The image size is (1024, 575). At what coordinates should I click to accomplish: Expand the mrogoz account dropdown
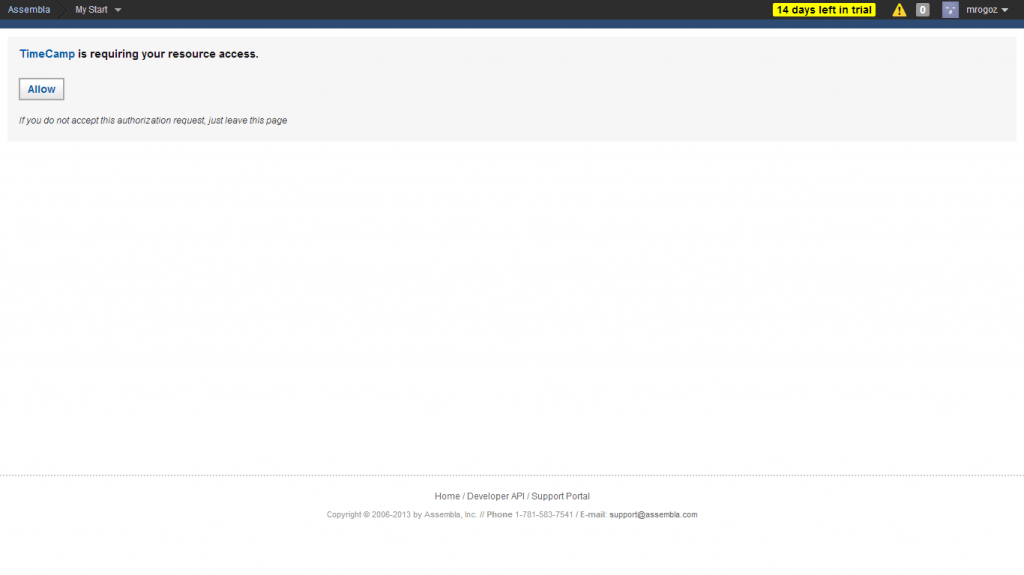tap(987, 10)
